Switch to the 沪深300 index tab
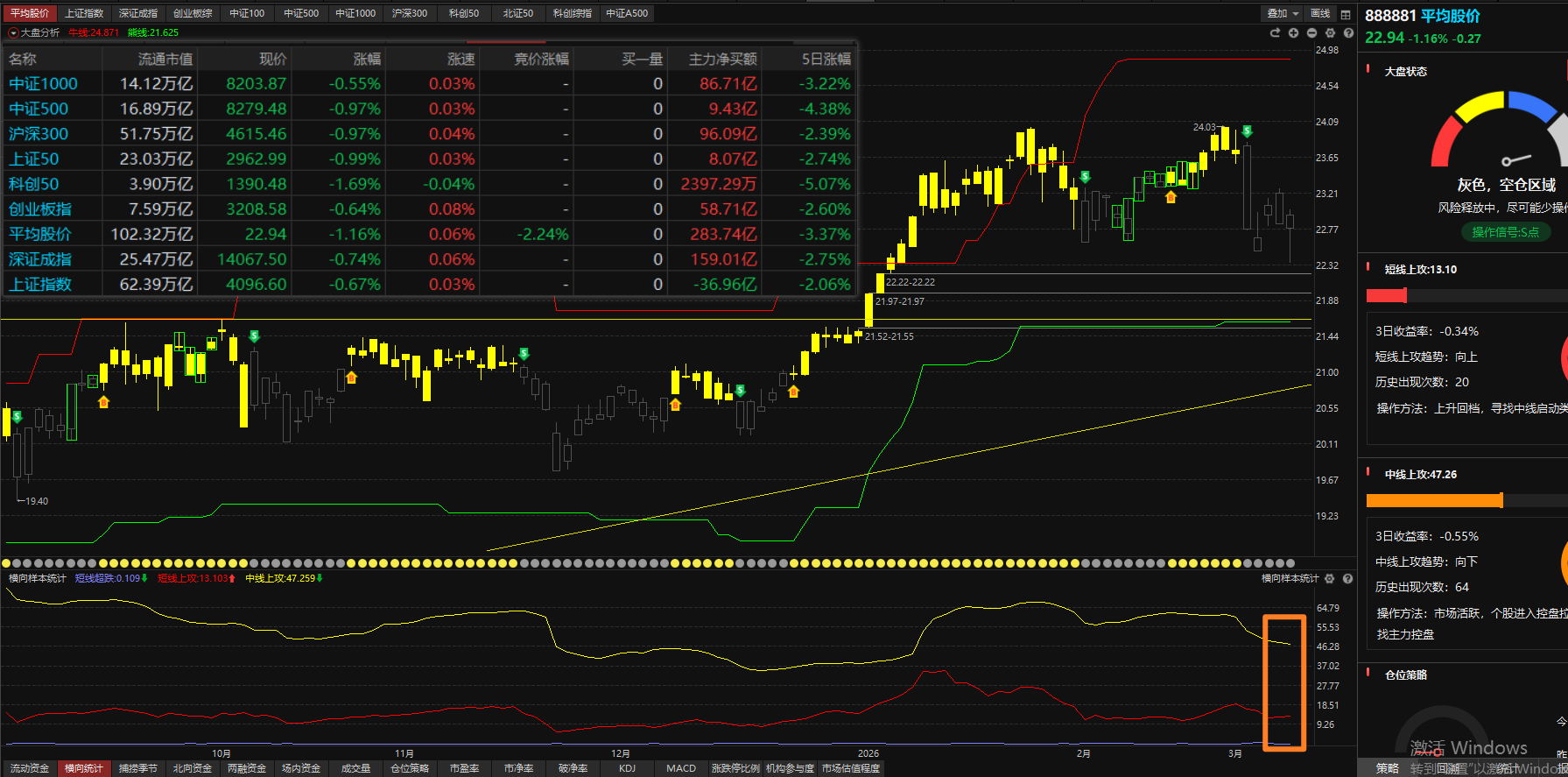Image resolution: width=1568 pixels, height=777 pixels. coord(410,13)
